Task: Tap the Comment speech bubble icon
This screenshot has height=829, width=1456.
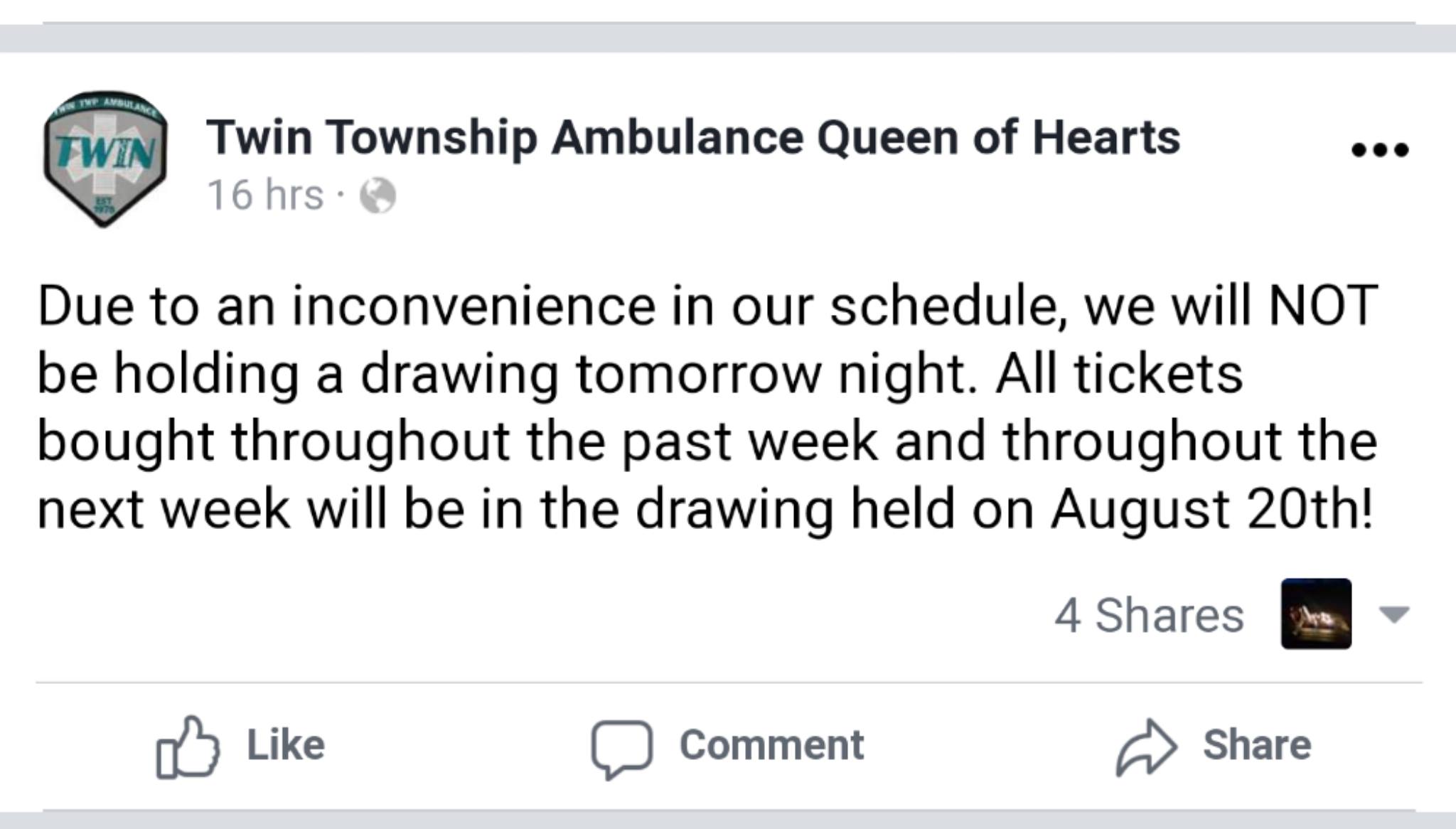Action: coord(622,749)
